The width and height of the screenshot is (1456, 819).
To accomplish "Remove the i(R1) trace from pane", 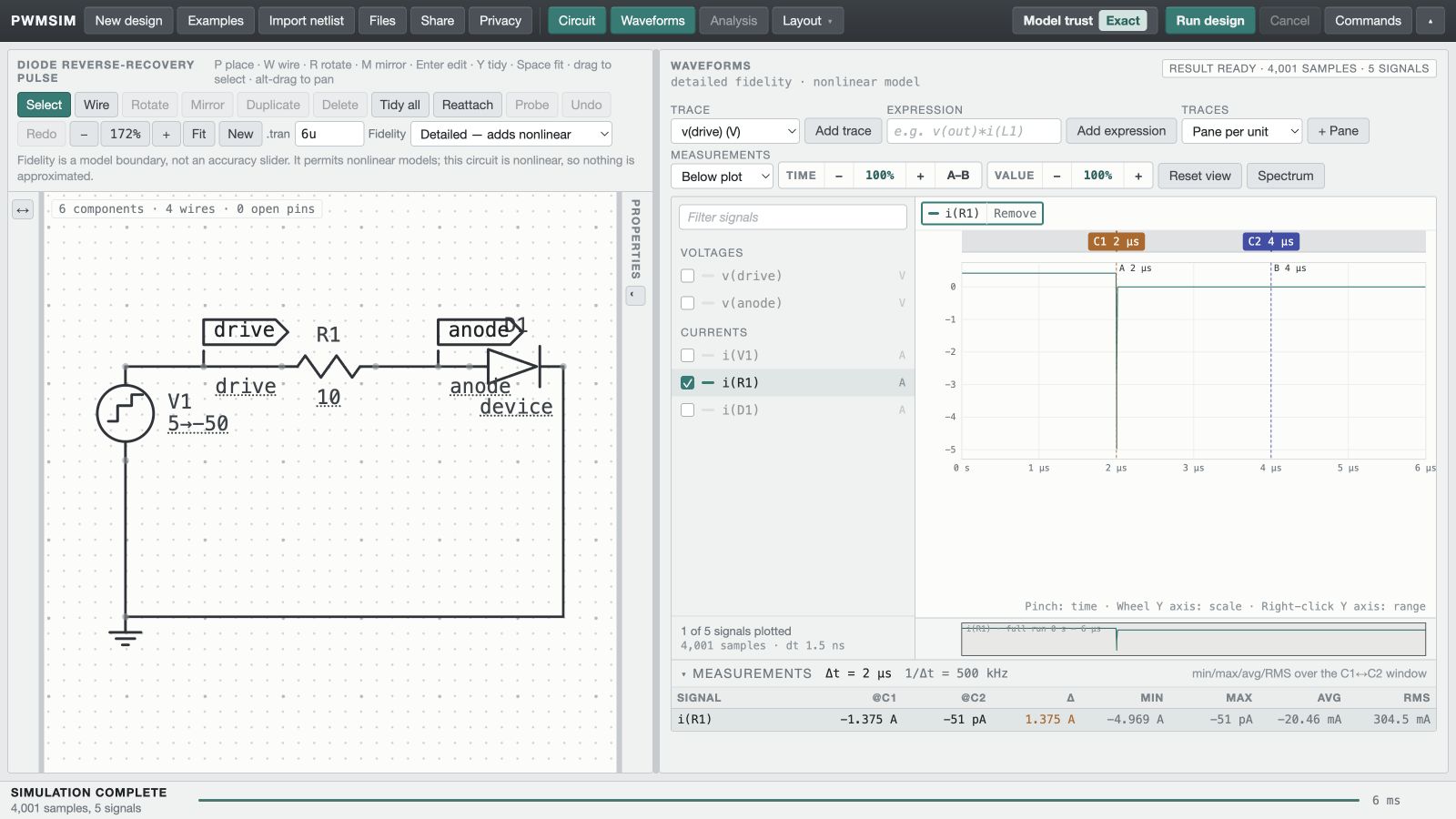I will tap(1015, 213).
